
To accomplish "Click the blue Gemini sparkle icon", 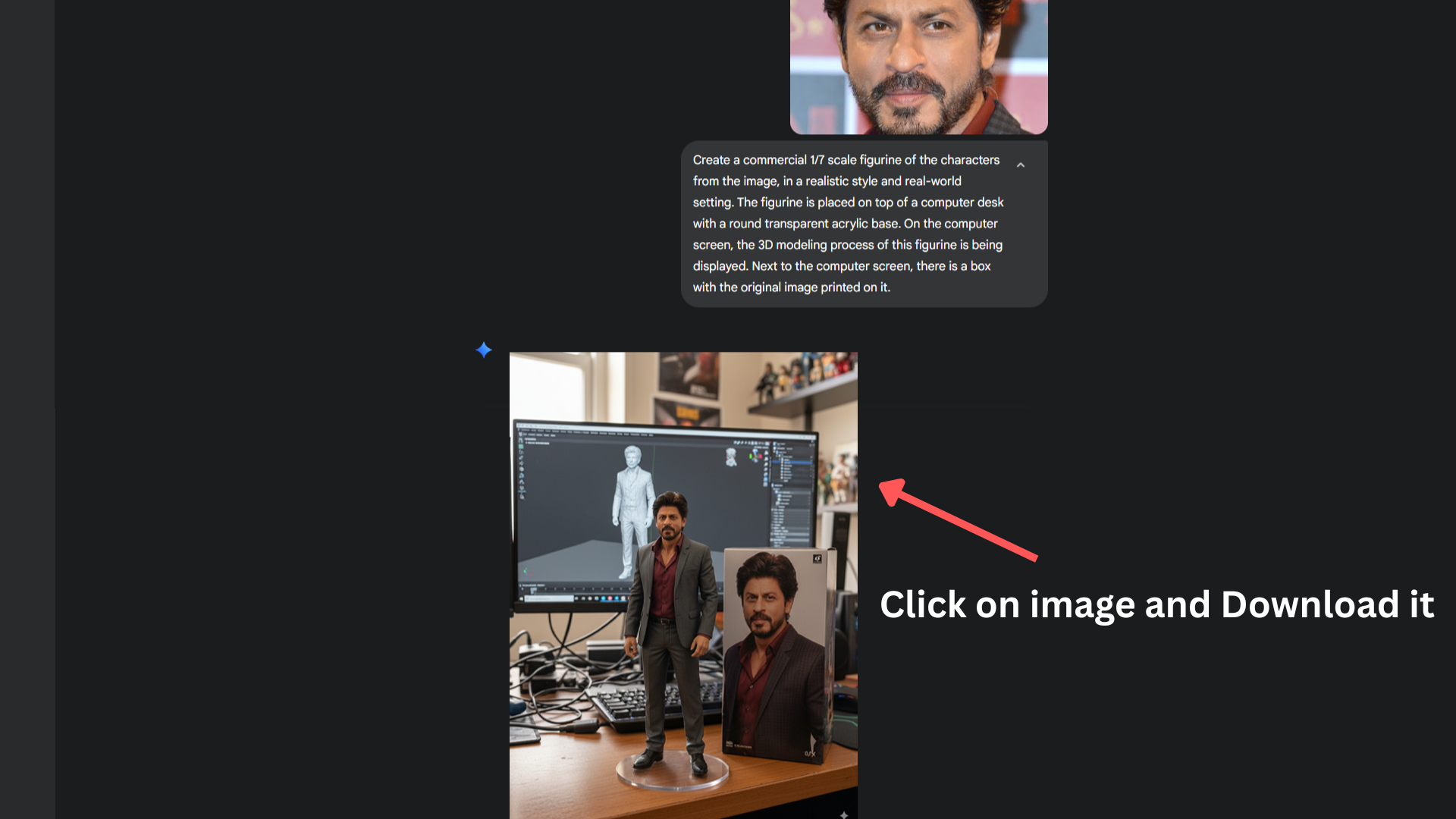I will click(484, 350).
